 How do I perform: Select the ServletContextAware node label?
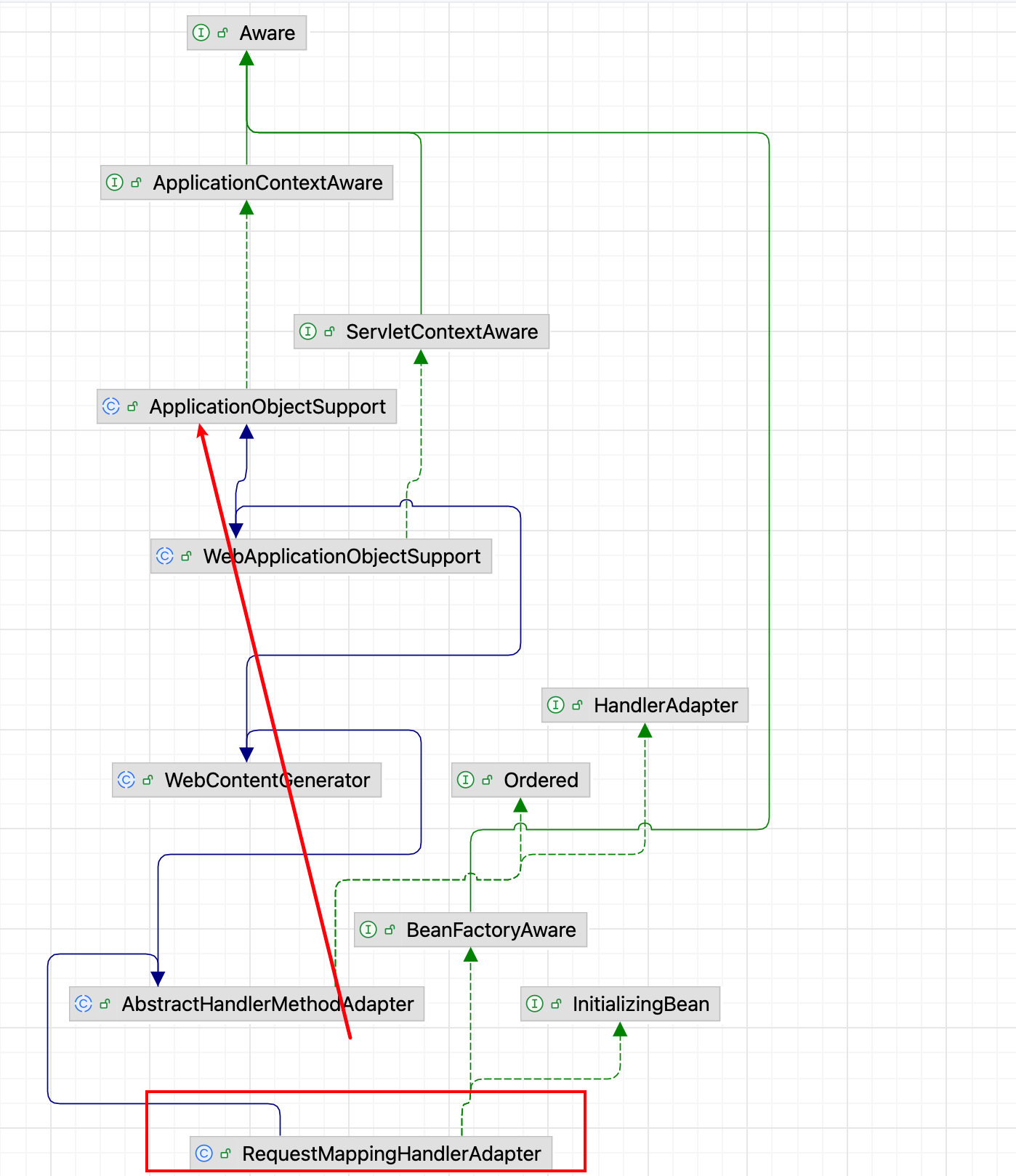pyautogui.click(x=442, y=332)
